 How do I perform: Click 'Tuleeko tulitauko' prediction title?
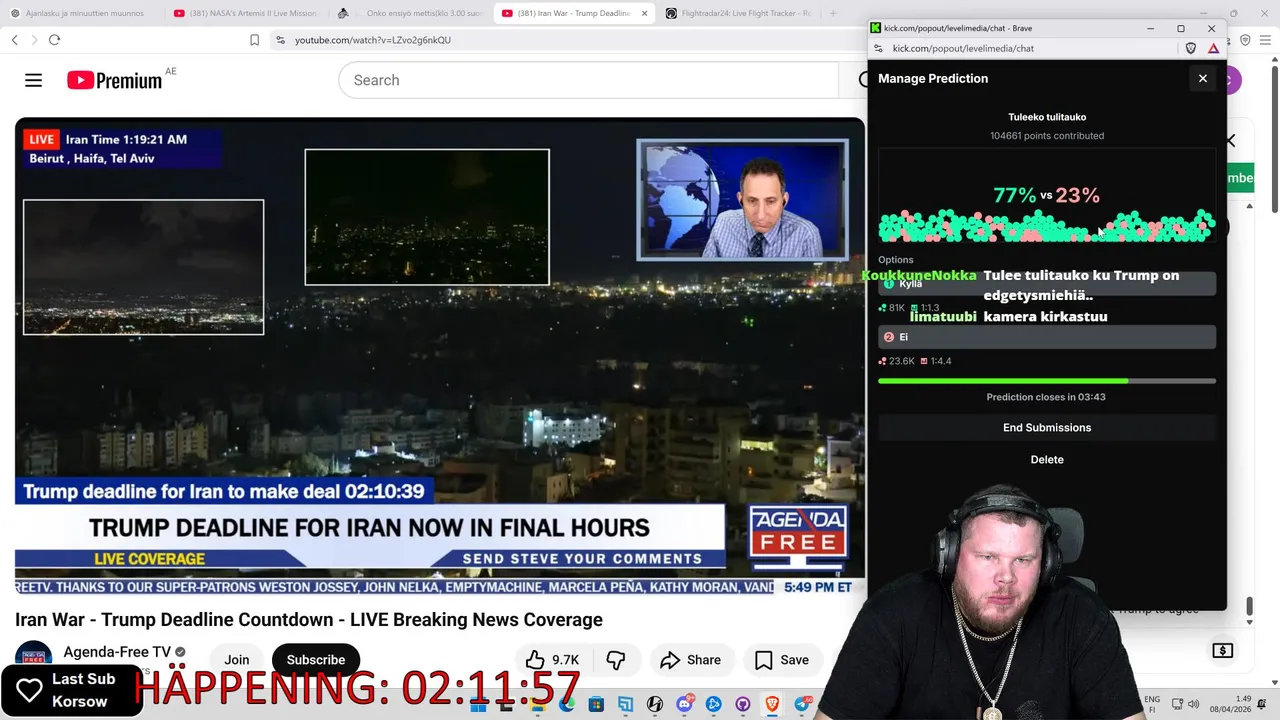pos(1047,117)
